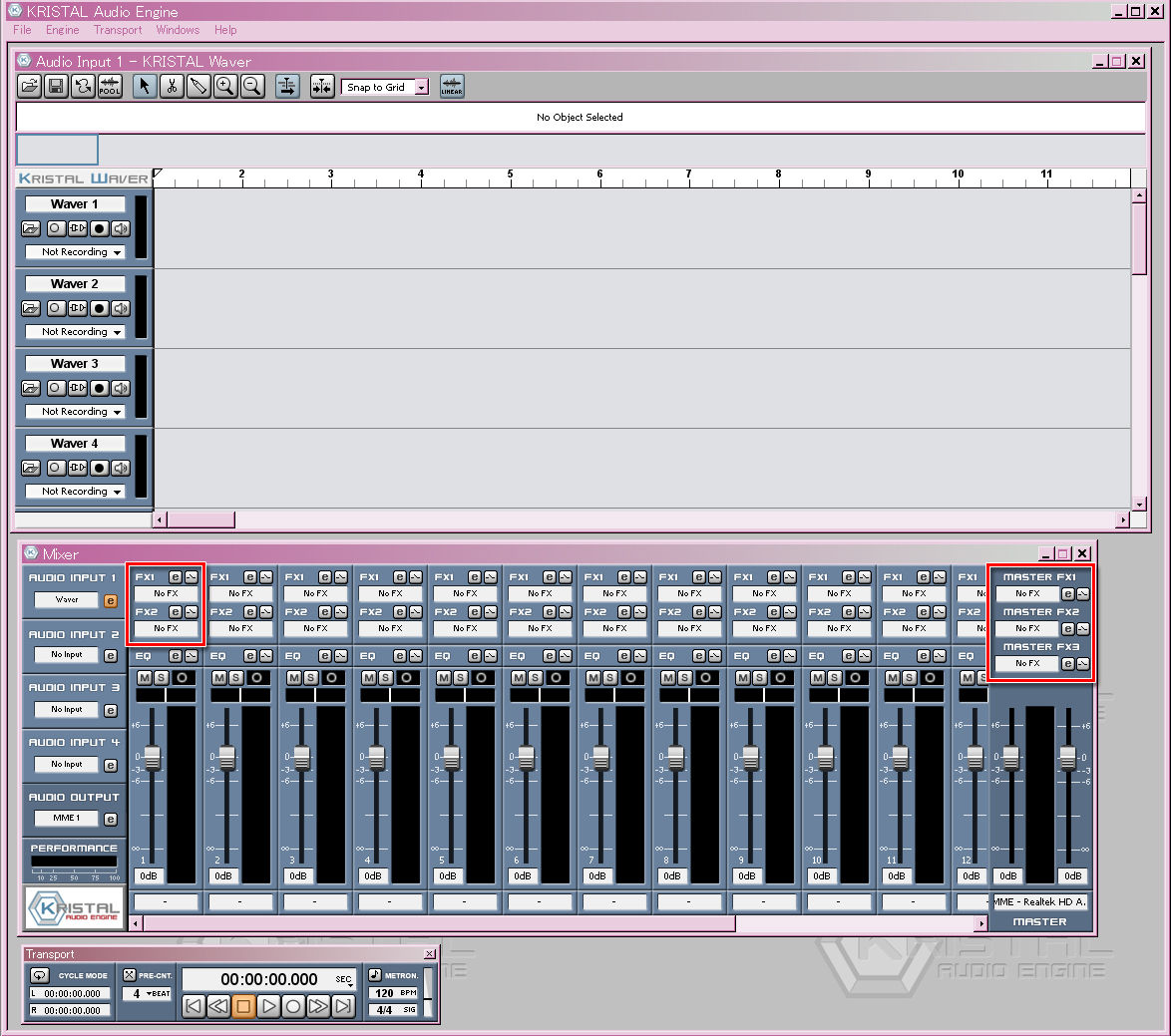The width and height of the screenshot is (1171, 1036).
Task: Stop playback with the orange stop button
Action: (243, 1006)
